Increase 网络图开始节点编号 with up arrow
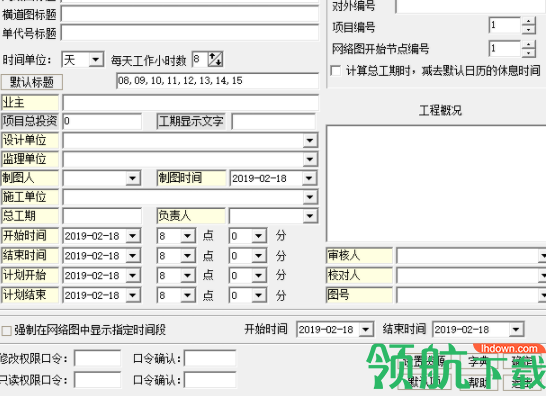Viewport: 546px width, 396px height. (529, 45)
